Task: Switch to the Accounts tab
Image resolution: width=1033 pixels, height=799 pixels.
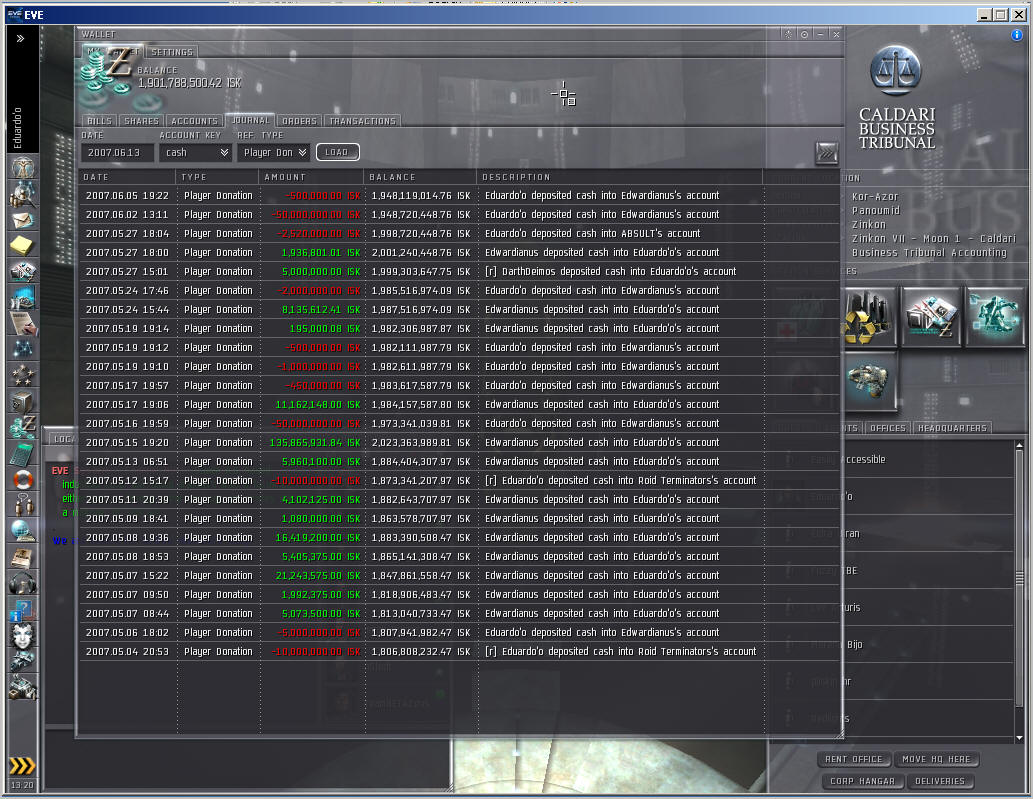Action: (194, 121)
